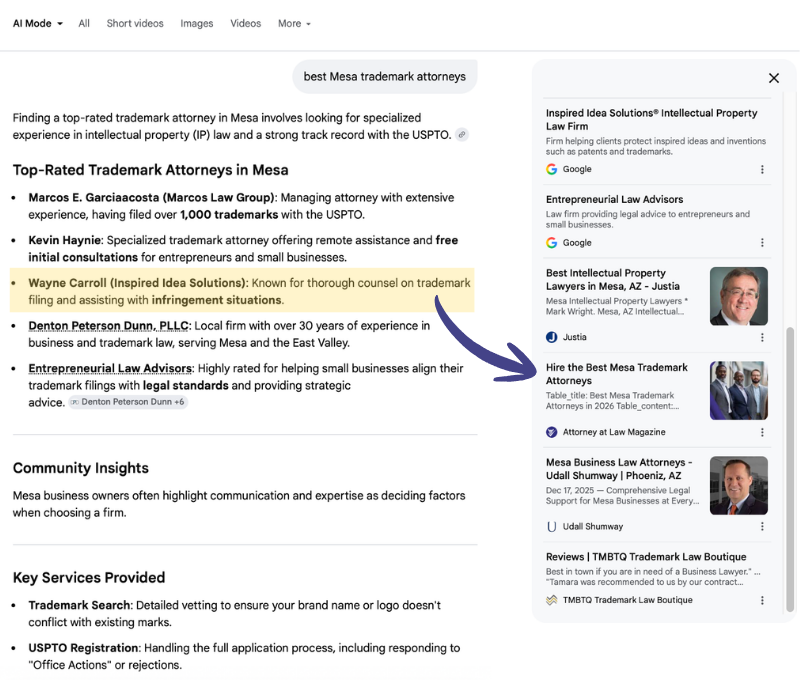
Task: Open more options for Inspired Idea Solutions result
Action: click(762, 169)
